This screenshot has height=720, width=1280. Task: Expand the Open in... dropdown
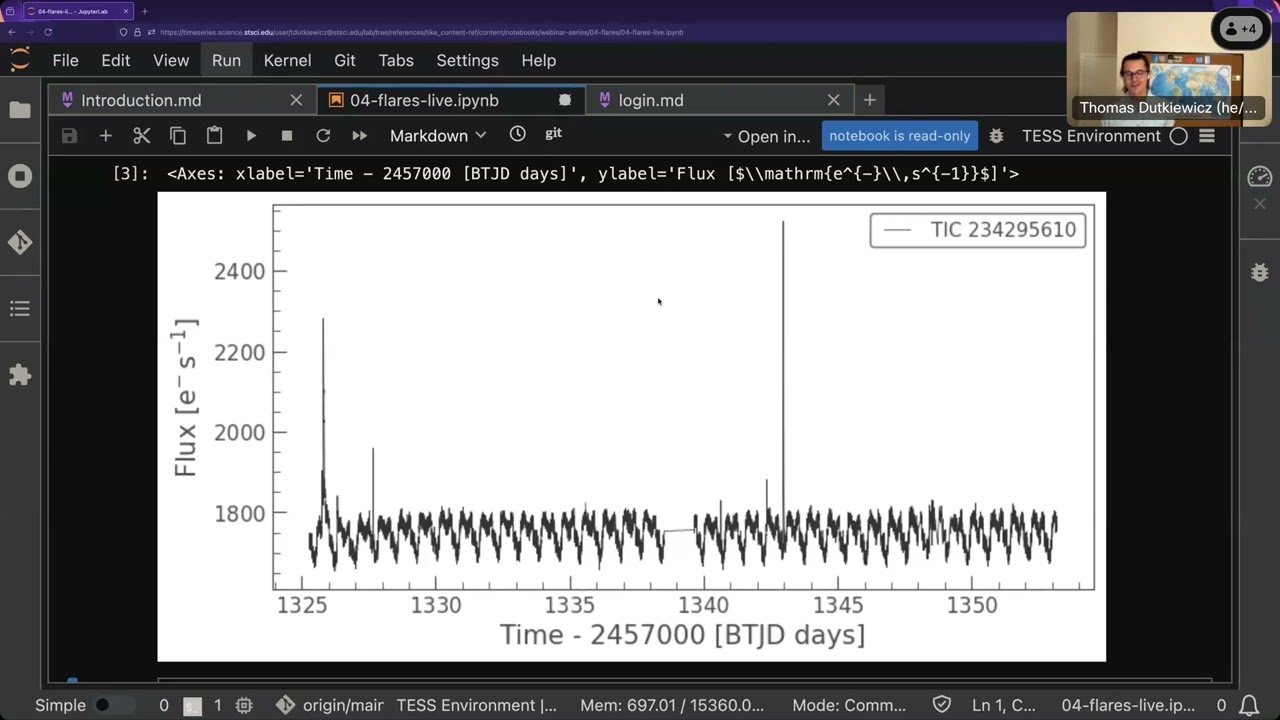coord(766,136)
